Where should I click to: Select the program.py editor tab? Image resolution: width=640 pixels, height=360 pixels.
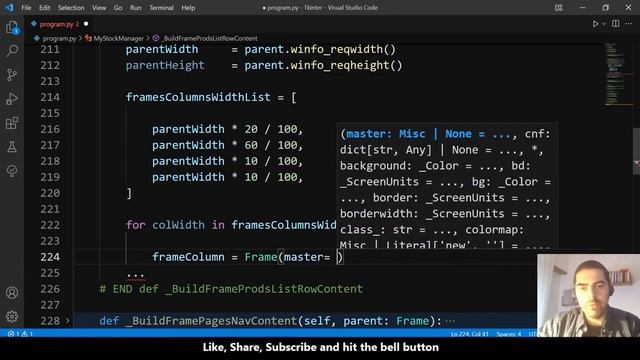pyautogui.click(x=59, y=24)
